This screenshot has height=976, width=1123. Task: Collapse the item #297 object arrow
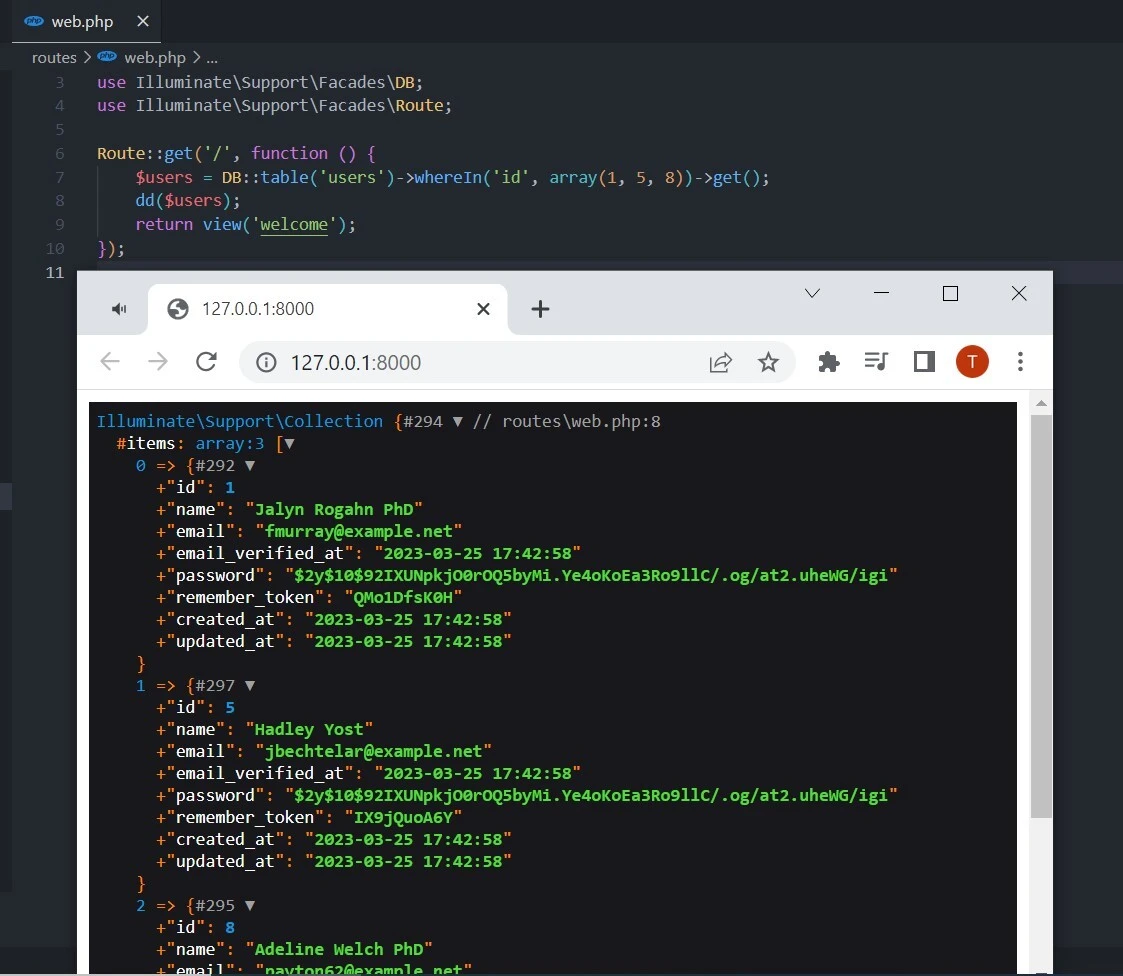[250, 686]
